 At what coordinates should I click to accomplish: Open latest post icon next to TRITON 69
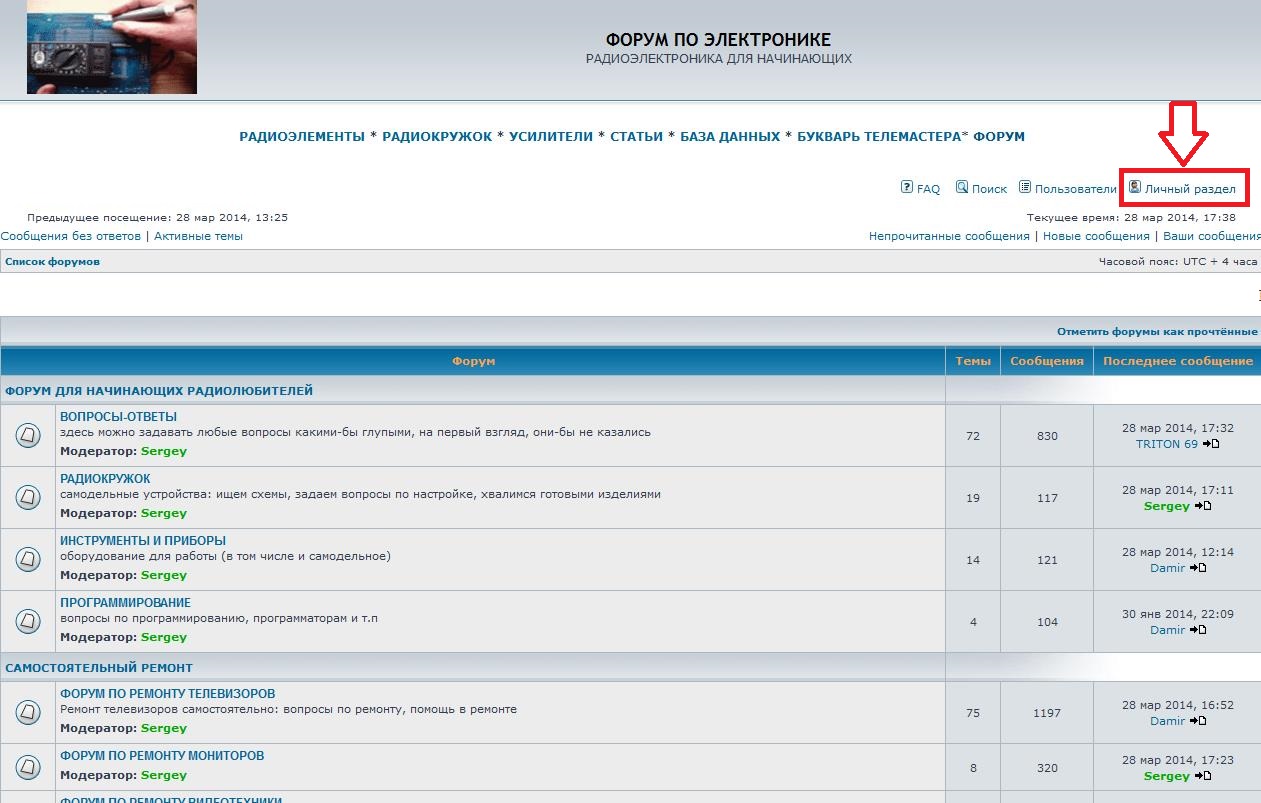[x=1211, y=444]
